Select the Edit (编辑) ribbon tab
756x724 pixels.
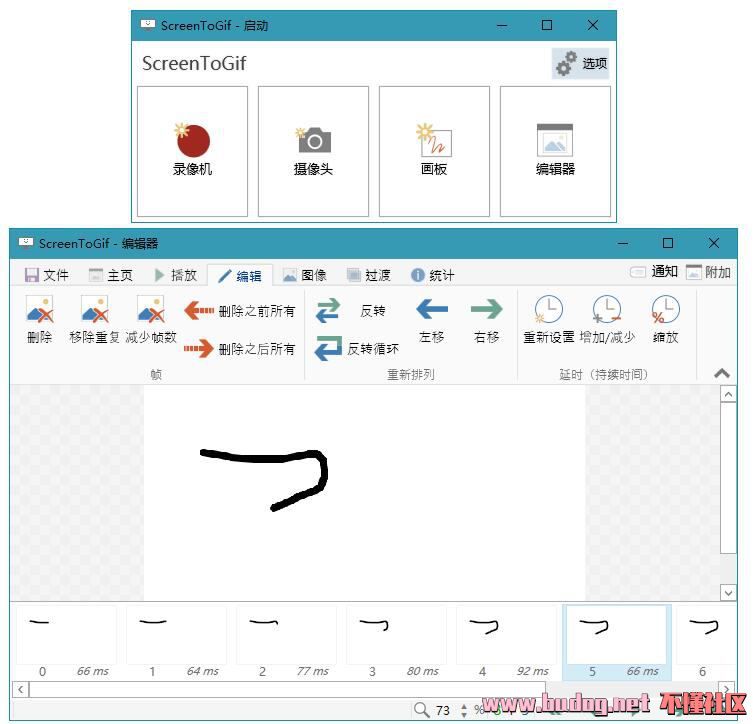pyautogui.click(x=240, y=276)
